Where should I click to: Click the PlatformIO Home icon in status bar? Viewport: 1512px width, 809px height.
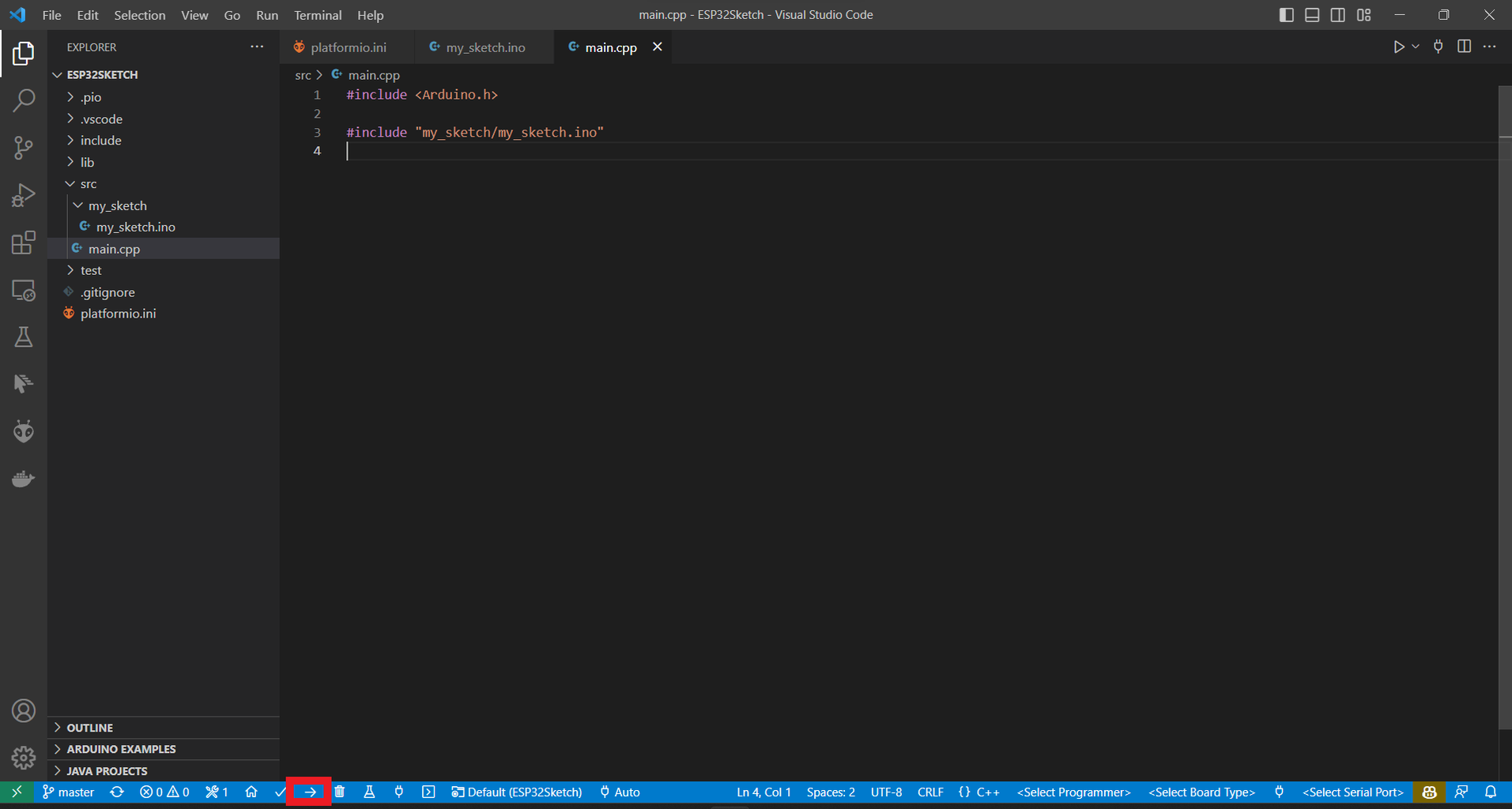click(x=251, y=792)
